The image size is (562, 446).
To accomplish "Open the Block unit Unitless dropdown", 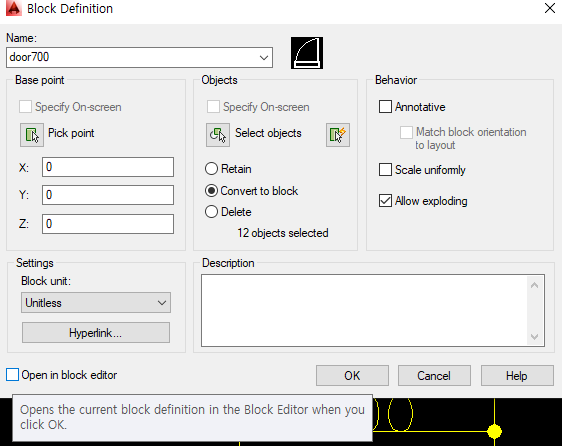I will [96, 303].
